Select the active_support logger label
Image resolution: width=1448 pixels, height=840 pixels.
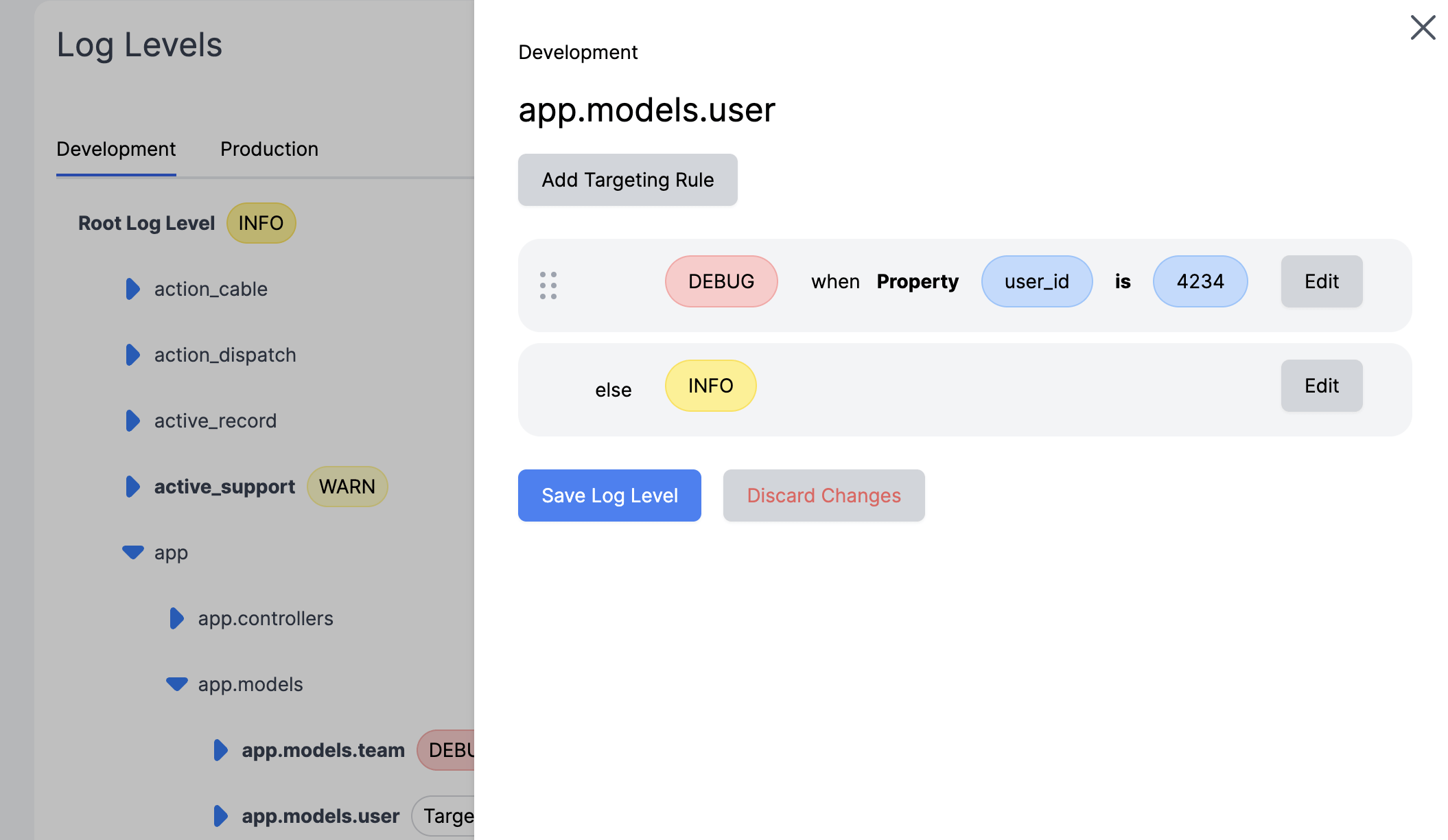pyautogui.click(x=224, y=487)
